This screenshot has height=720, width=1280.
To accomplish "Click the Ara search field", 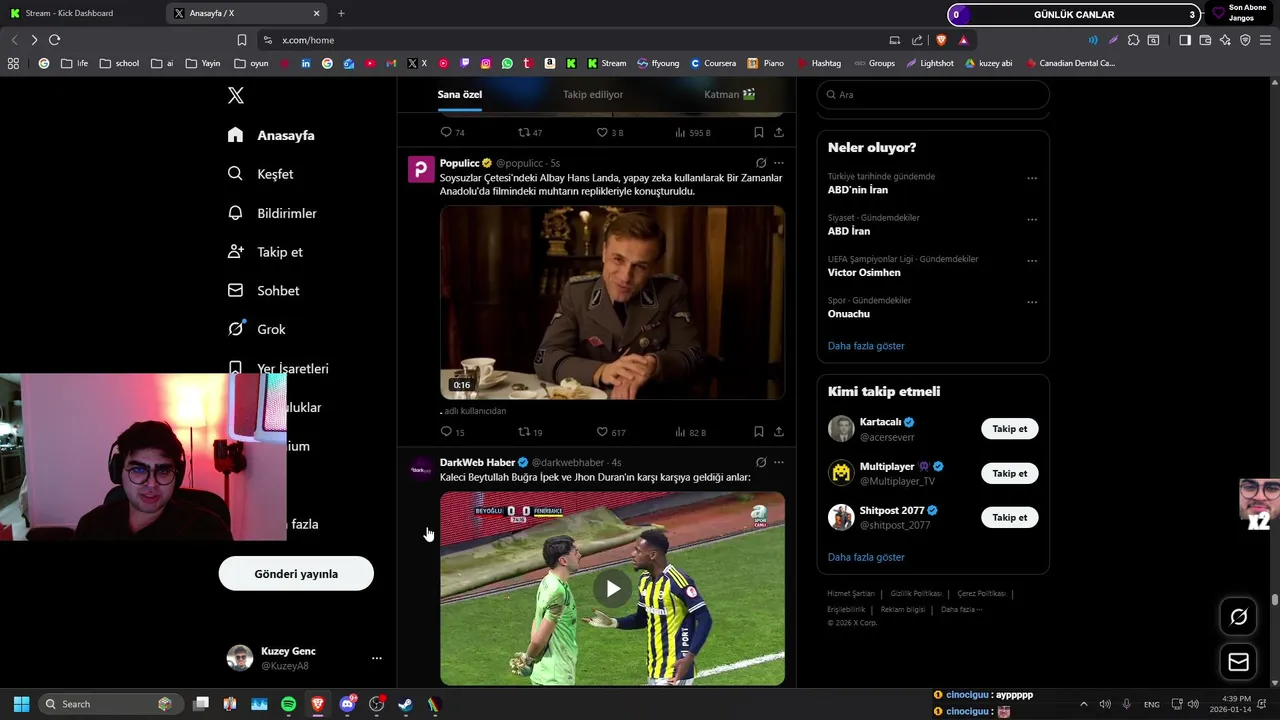I will (x=933, y=94).
